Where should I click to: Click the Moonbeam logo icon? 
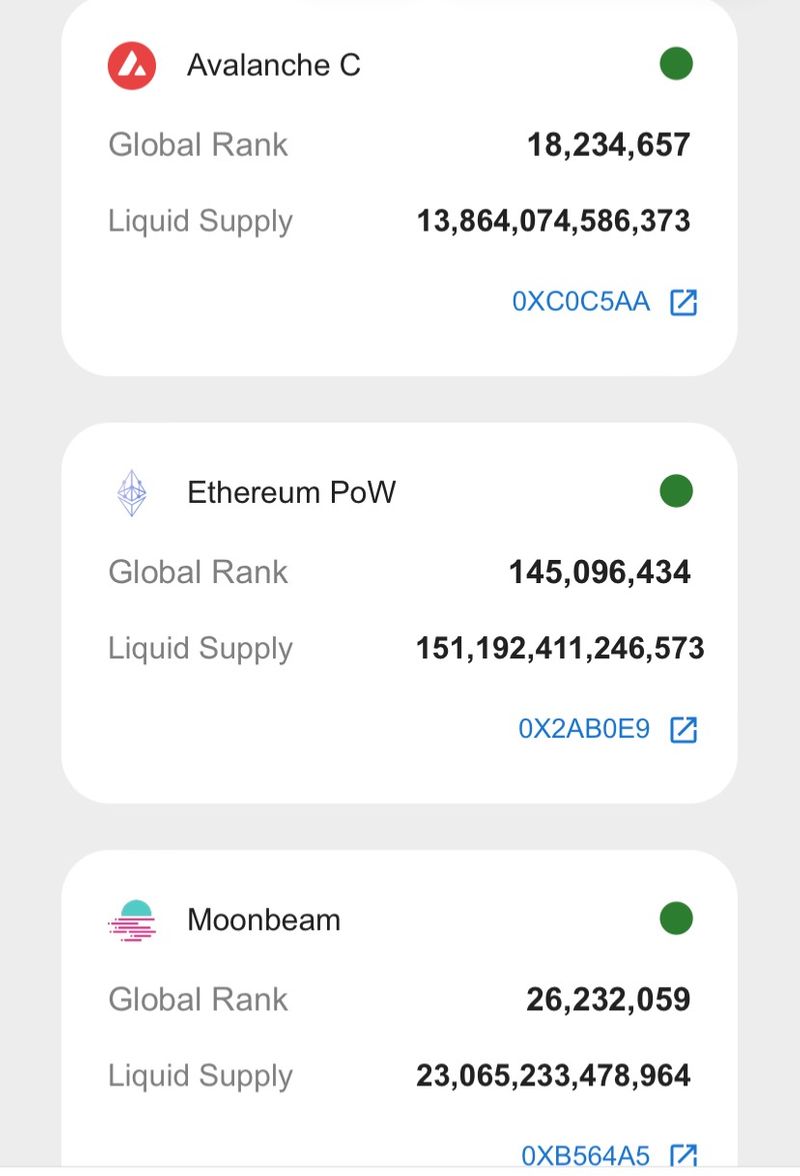coord(132,920)
